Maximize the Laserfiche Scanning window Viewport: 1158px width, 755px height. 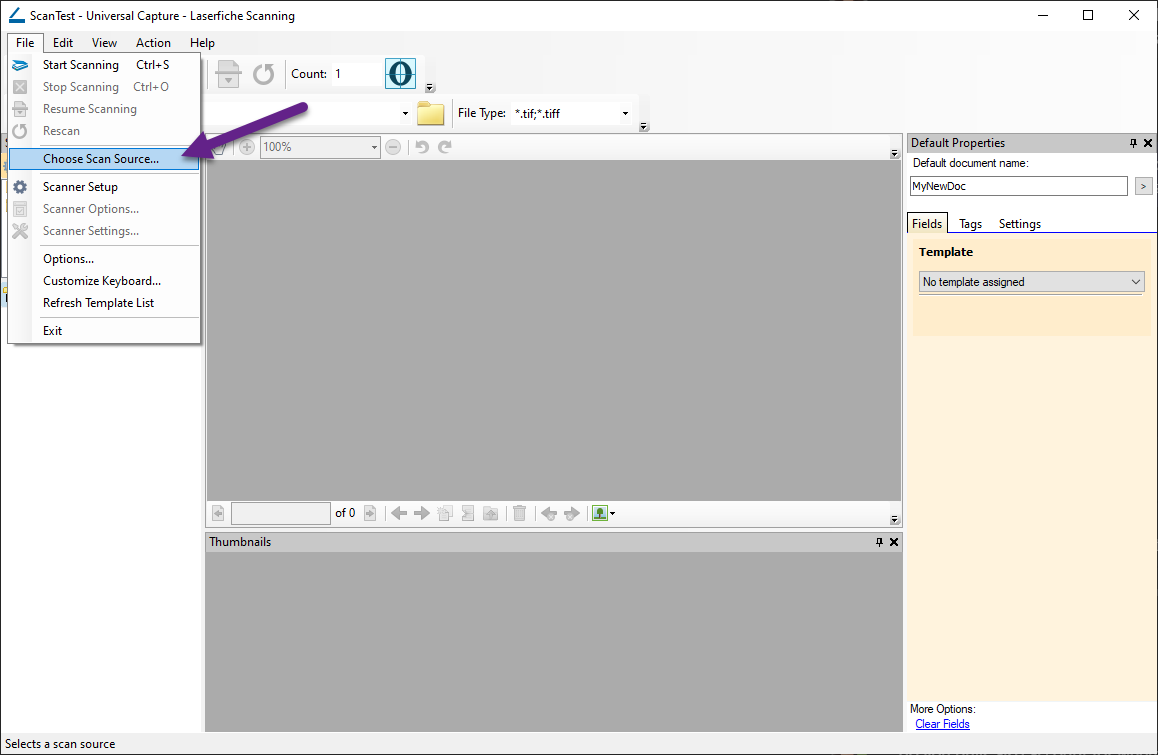coord(1088,16)
